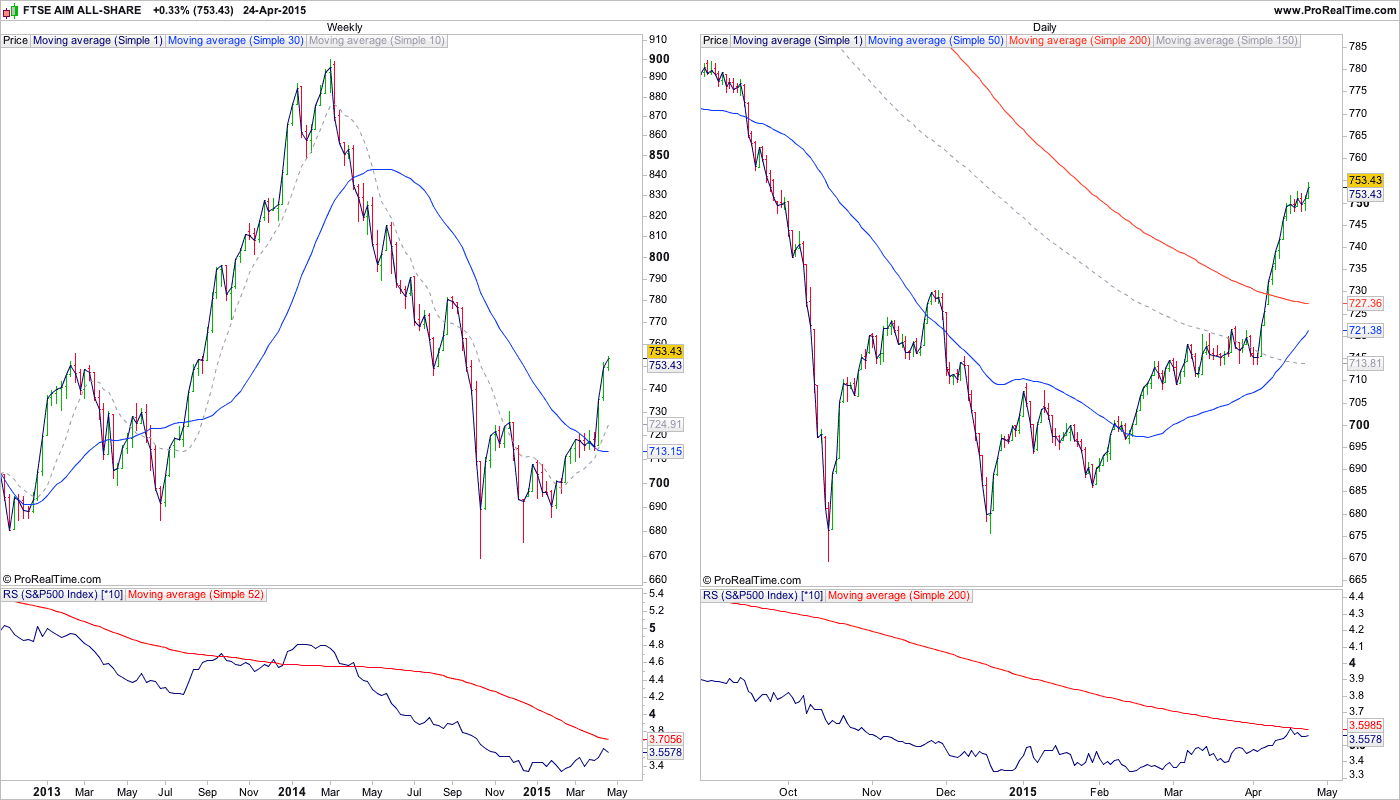Click the 700 level on Daily price axis
This screenshot has width=1400, height=800.
(x=1359, y=424)
